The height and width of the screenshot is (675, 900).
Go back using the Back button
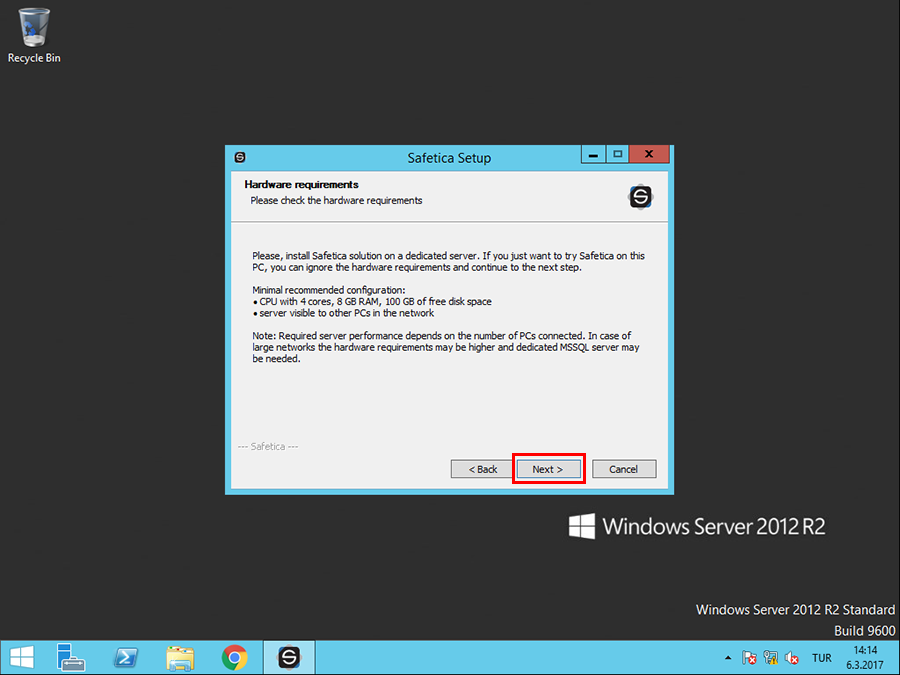(483, 469)
